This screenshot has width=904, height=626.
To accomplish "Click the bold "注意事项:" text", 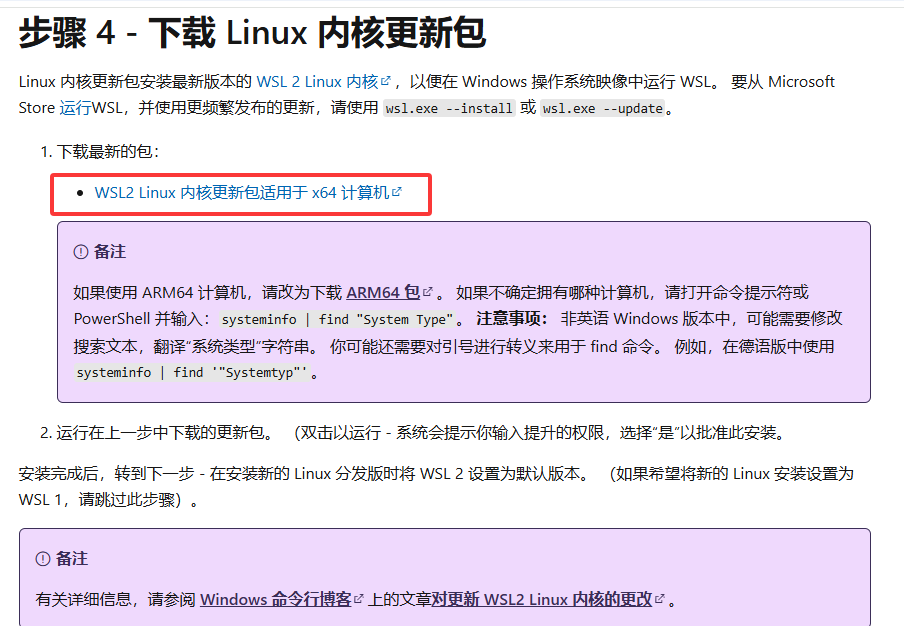I will (x=512, y=319).
